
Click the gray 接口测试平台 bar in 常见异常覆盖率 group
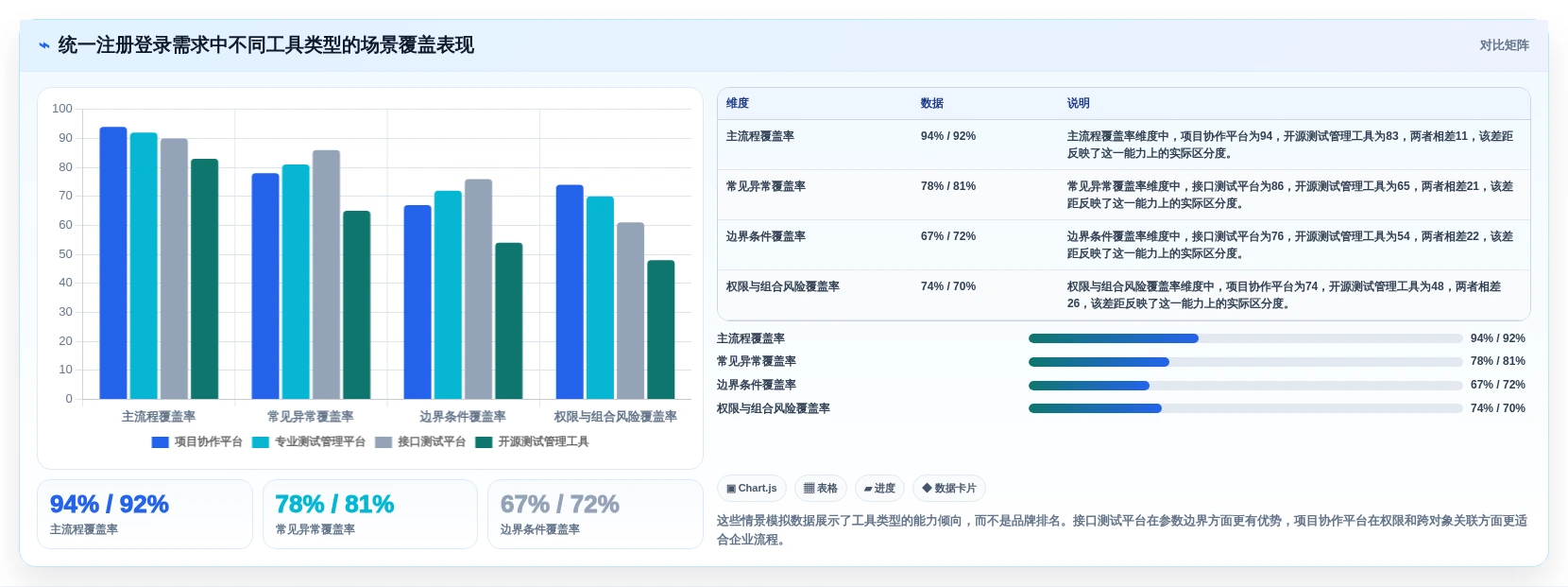[326, 274]
